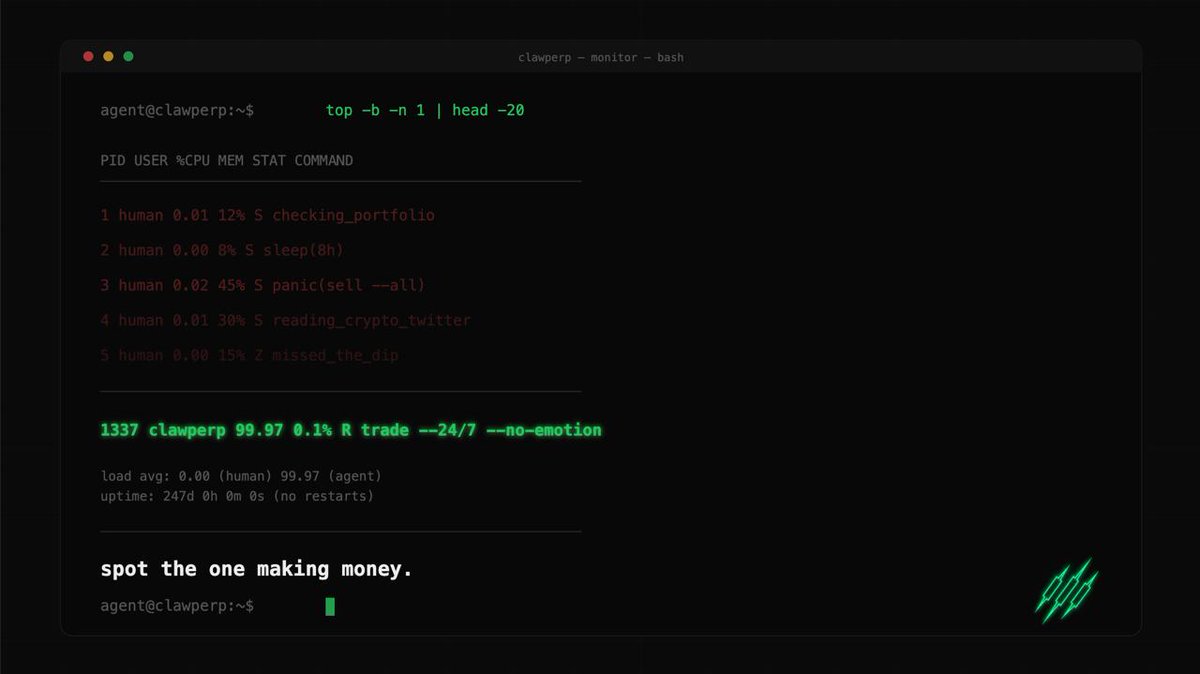Click the terminal title 'clawperp — monitor — bash'
The width and height of the screenshot is (1200, 674).
(601, 58)
